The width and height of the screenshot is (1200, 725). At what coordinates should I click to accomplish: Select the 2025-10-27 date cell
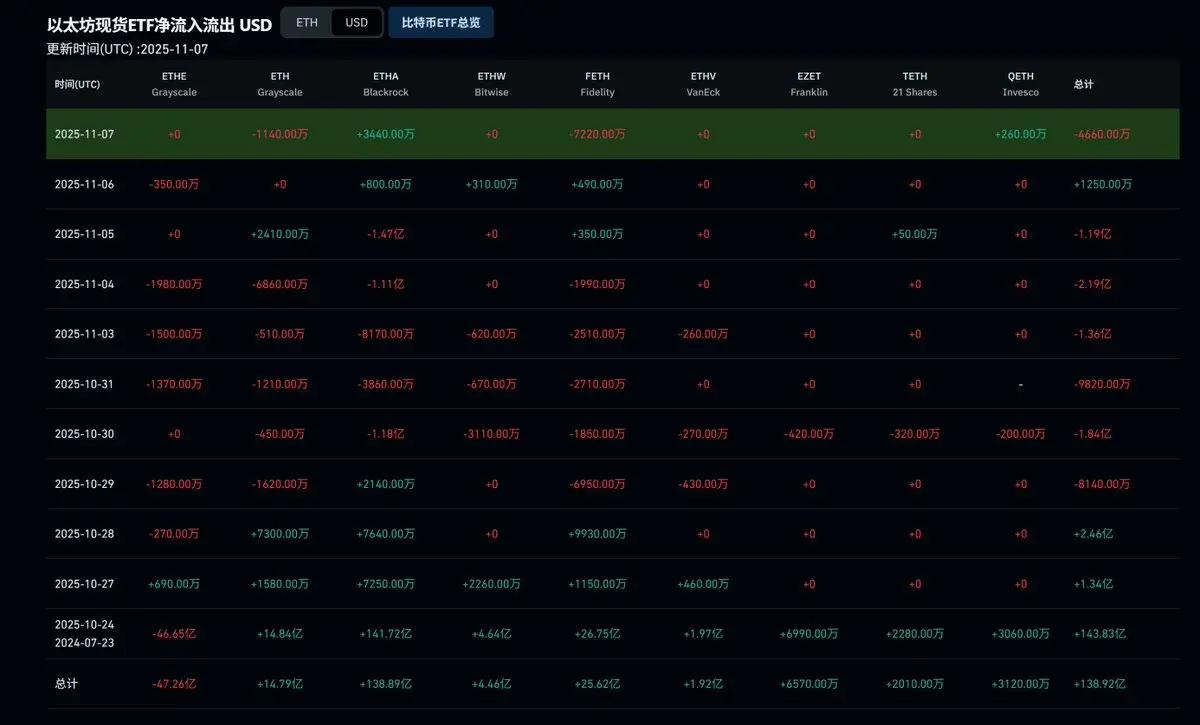[84, 584]
